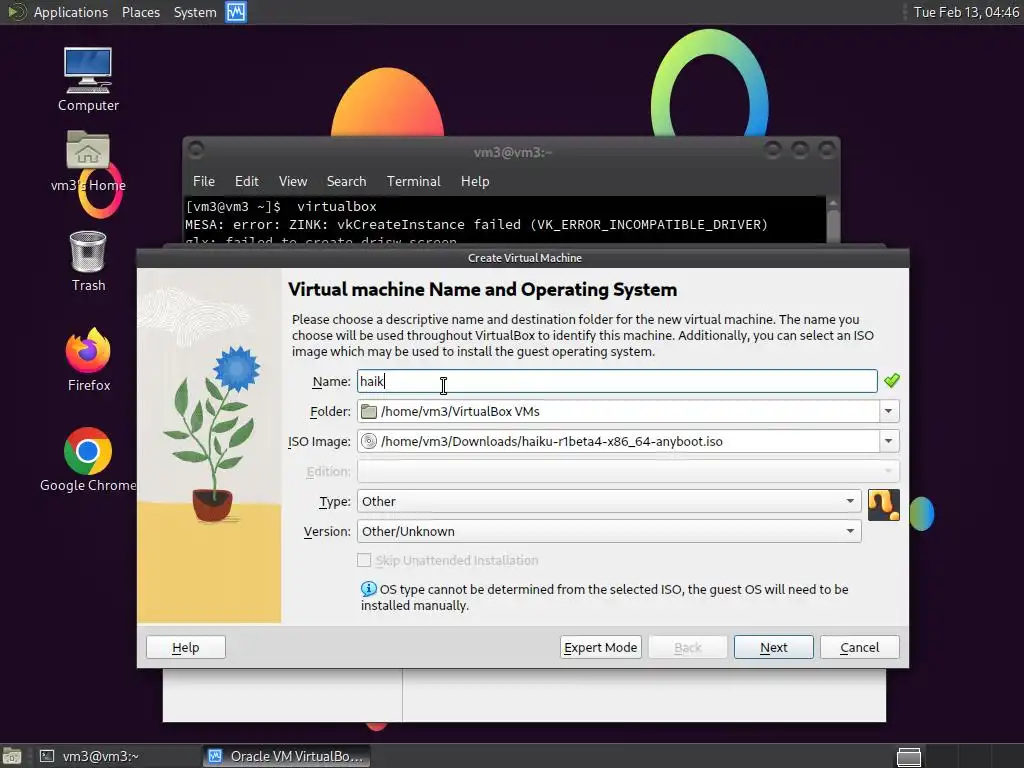Click the info icon beside OS type message
This screenshot has width=1024, height=768.
tap(368, 589)
